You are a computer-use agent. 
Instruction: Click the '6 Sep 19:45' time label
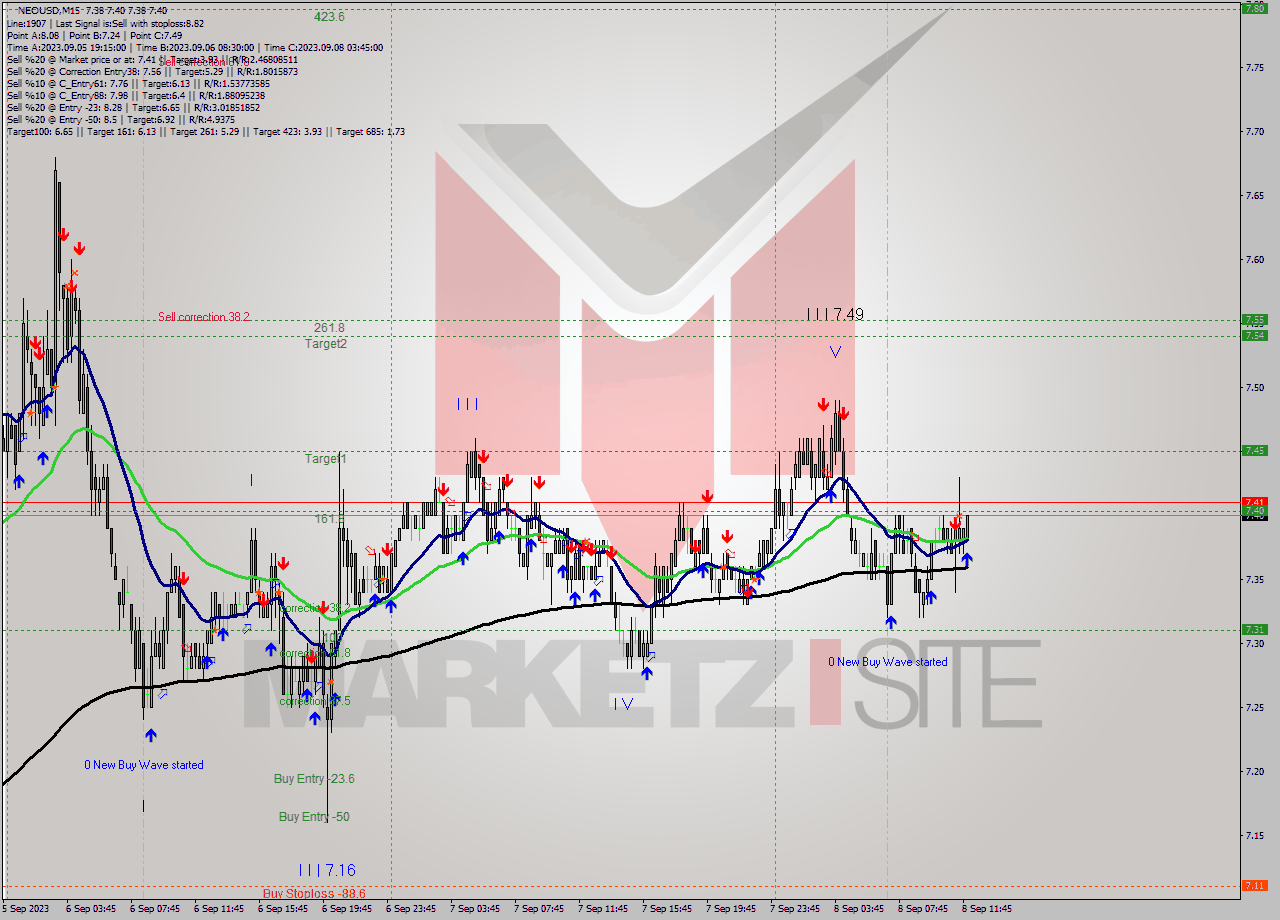(347, 909)
